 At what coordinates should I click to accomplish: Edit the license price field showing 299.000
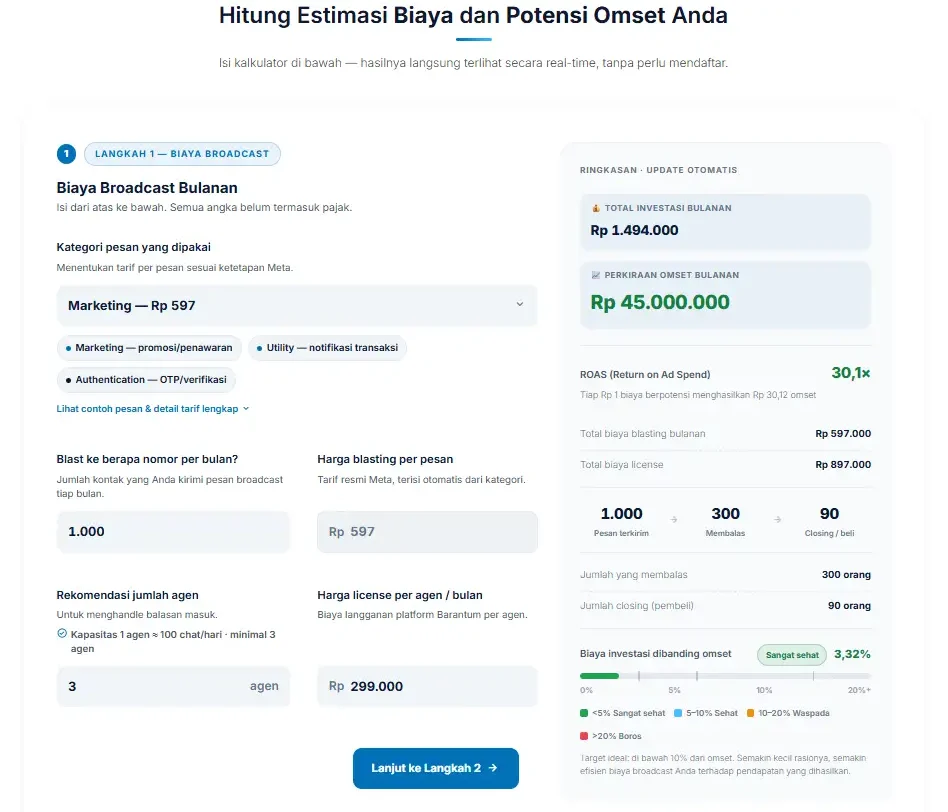pyautogui.click(x=427, y=686)
